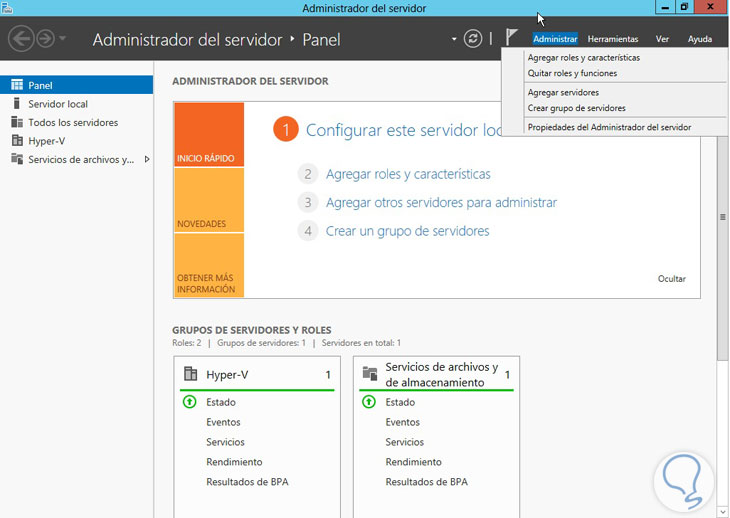The image size is (730, 518).
Task: Expand Servicios de archivos sidebar arrow
Action: coord(147,159)
